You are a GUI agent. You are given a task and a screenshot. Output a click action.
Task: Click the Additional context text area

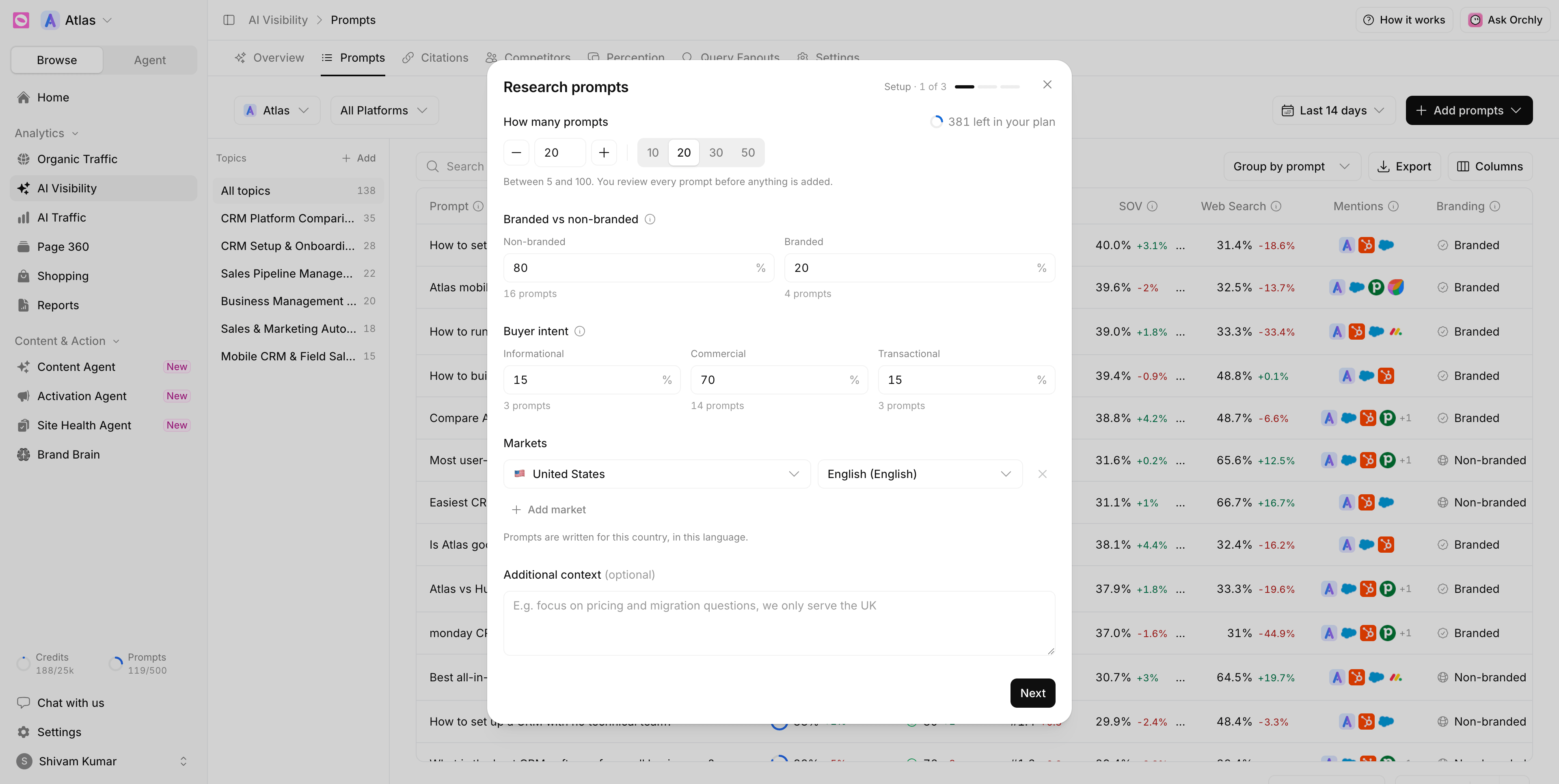[x=779, y=623]
